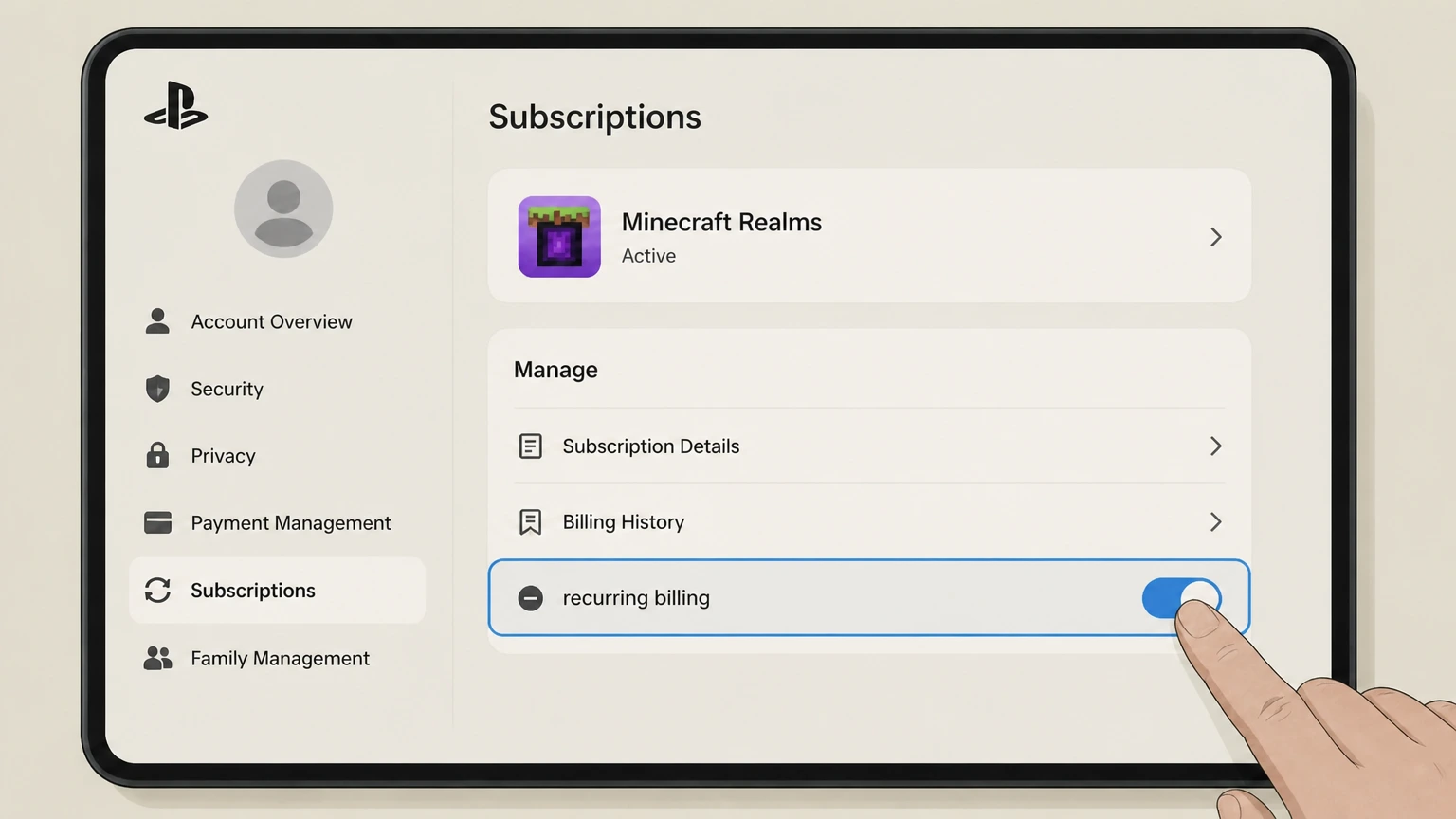Viewport: 1456px width, 819px height.
Task: Select the Minecraft Realms subscription title
Action: [721, 222]
